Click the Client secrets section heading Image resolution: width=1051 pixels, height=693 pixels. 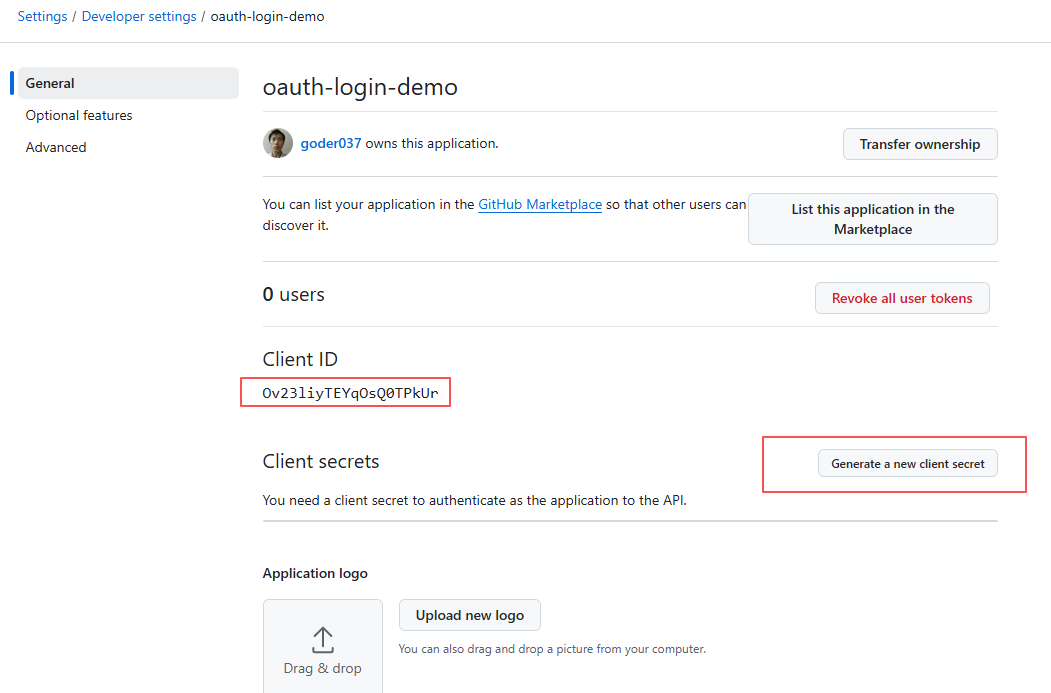pyautogui.click(x=321, y=461)
